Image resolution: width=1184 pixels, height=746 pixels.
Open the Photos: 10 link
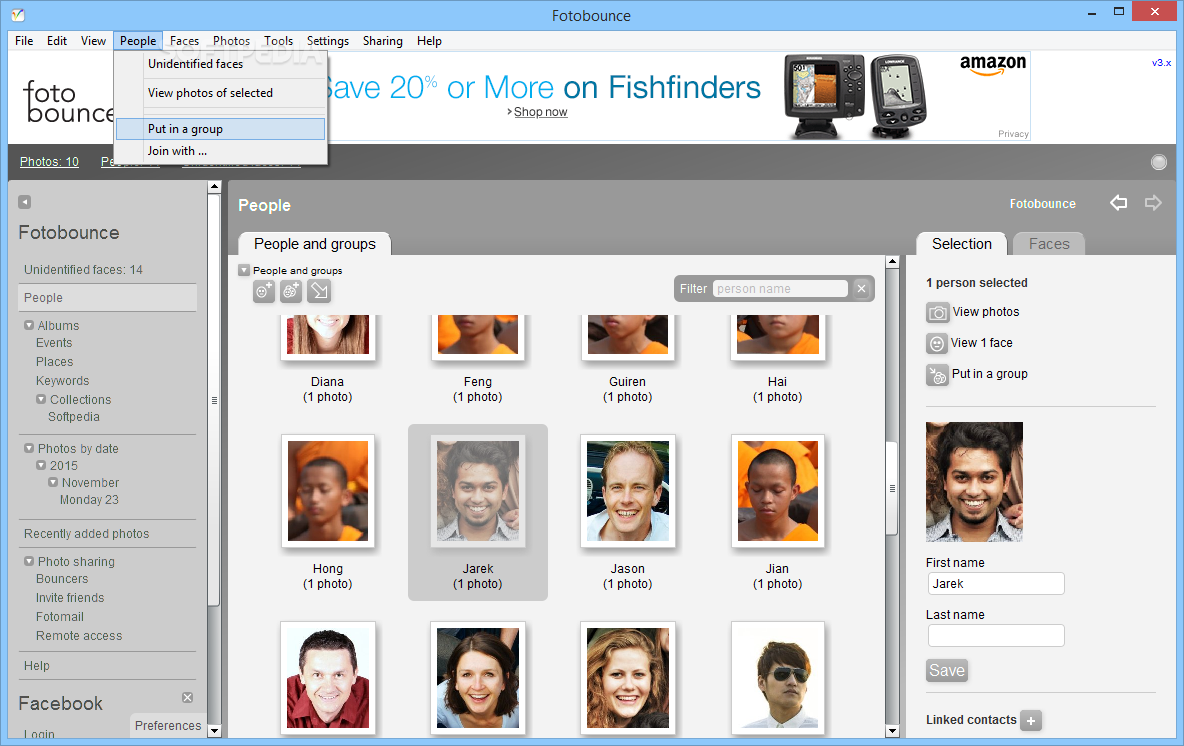(49, 162)
